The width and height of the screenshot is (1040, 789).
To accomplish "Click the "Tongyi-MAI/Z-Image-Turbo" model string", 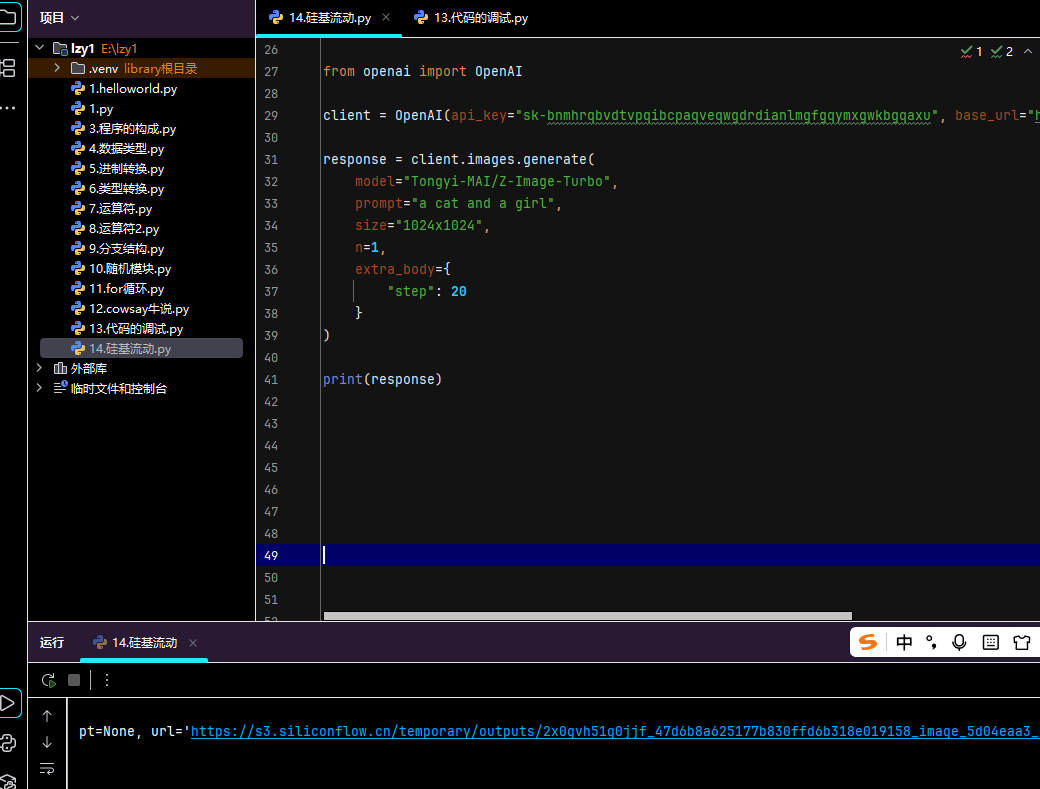I will point(507,182).
